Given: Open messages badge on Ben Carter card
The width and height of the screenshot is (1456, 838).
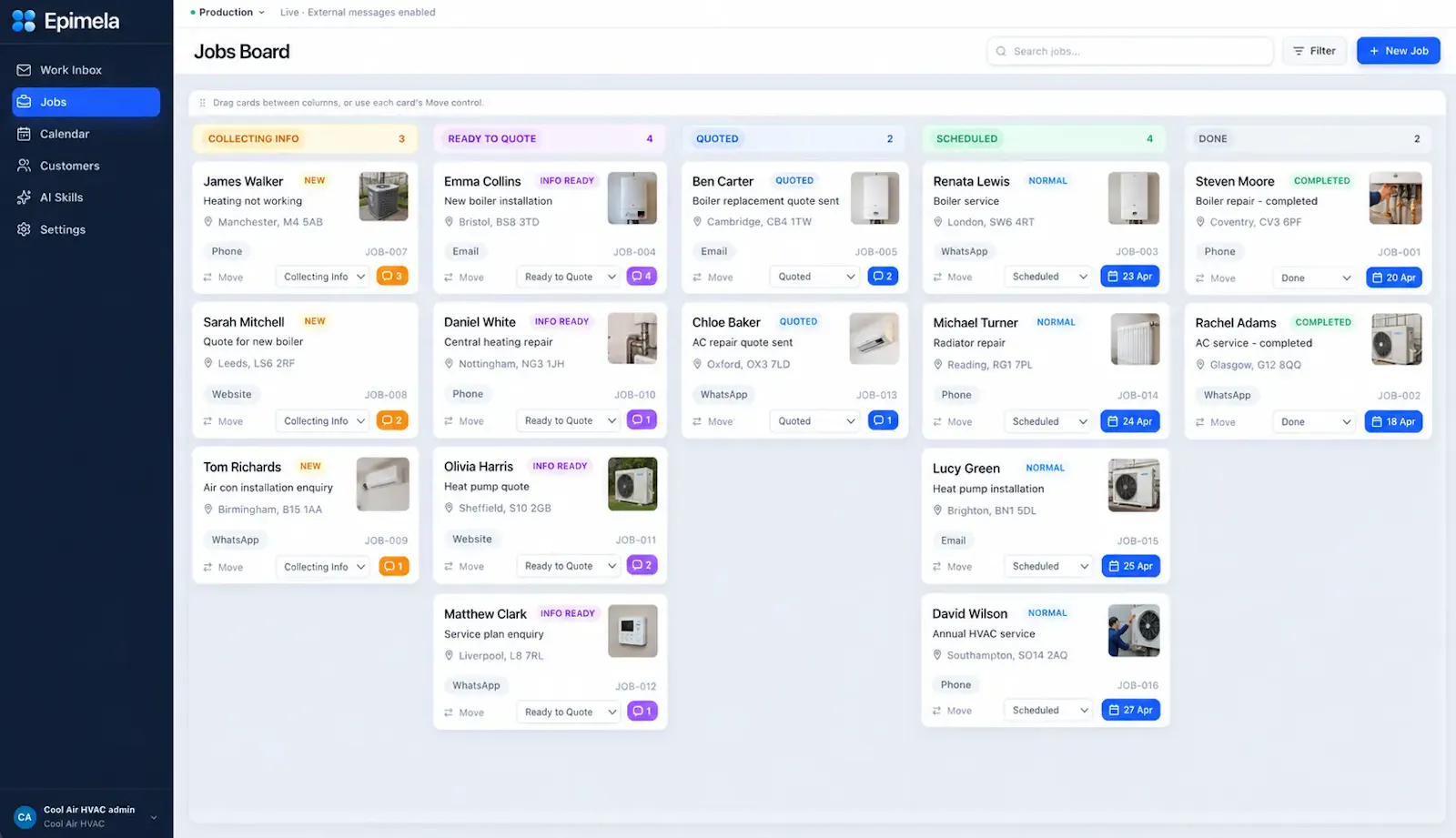Looking at the screenshot, I should click(x=883, y=276).
